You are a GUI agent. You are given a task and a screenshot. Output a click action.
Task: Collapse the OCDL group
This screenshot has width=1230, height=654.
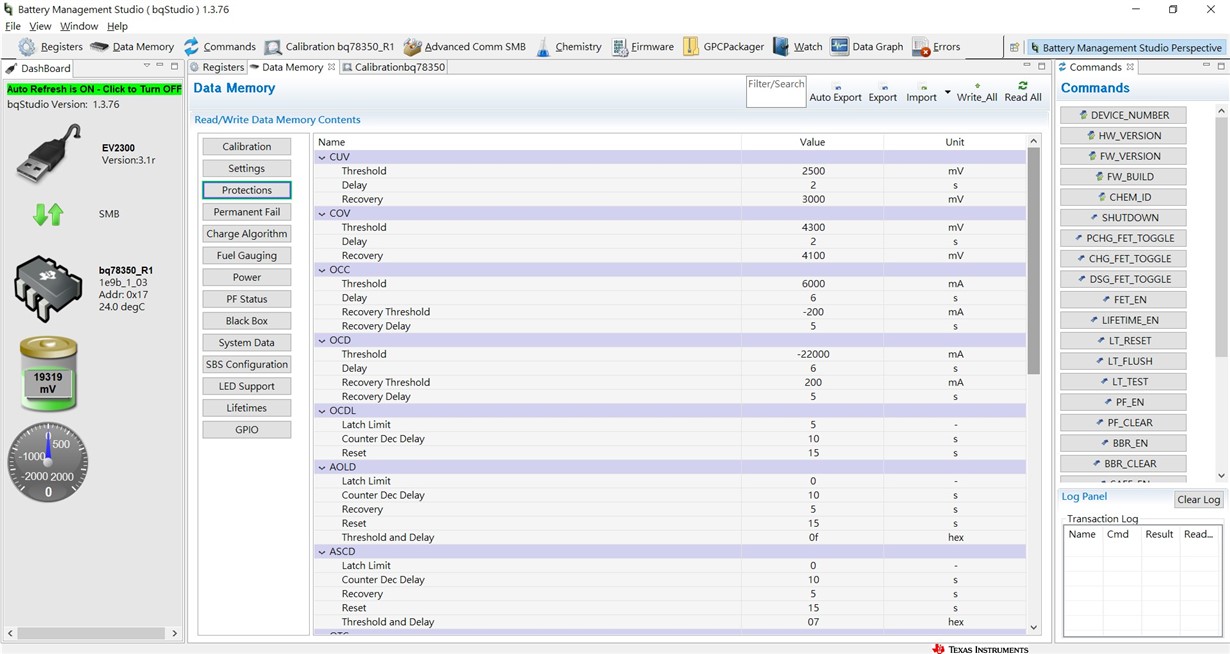point(322,410)
